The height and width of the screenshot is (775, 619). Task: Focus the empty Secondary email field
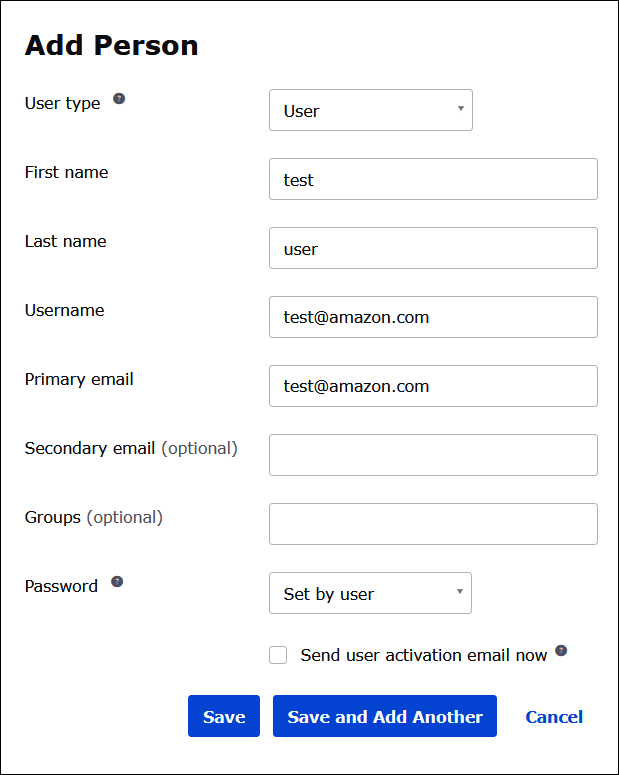click(433, 455)
